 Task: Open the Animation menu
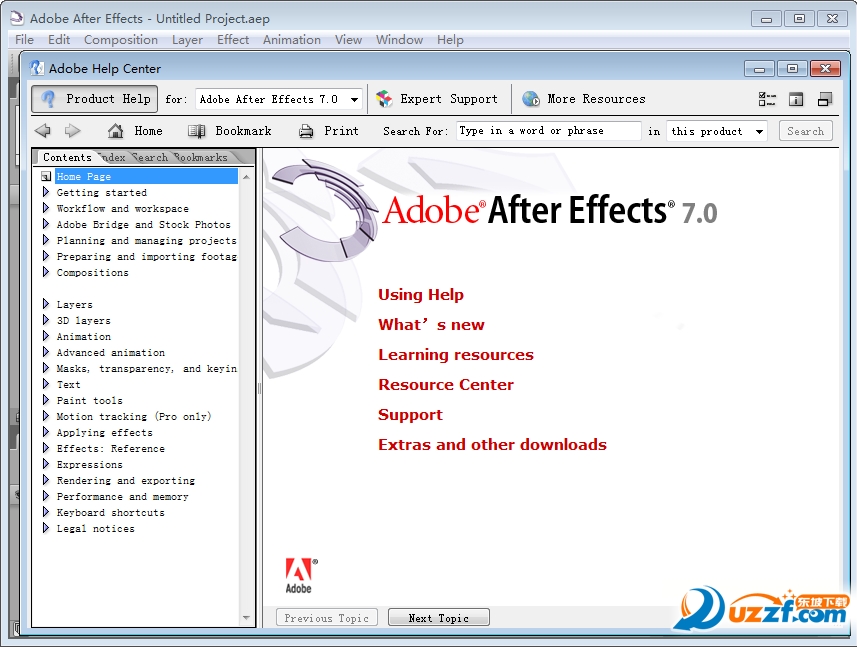pyautogui.click(x=292, y=40)
